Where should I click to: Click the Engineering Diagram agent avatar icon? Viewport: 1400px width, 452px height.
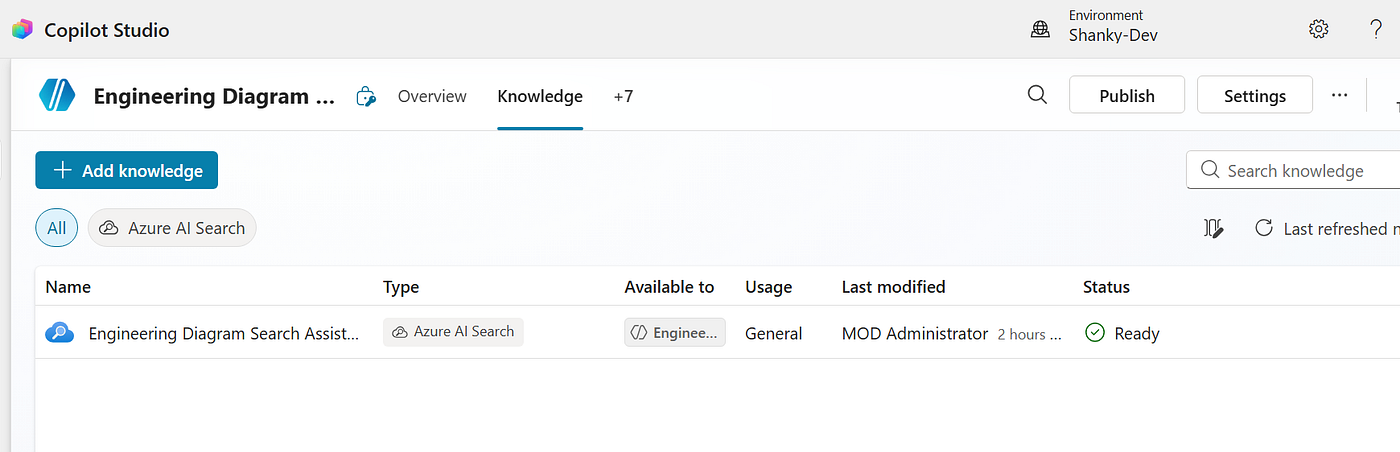[57, 96]
